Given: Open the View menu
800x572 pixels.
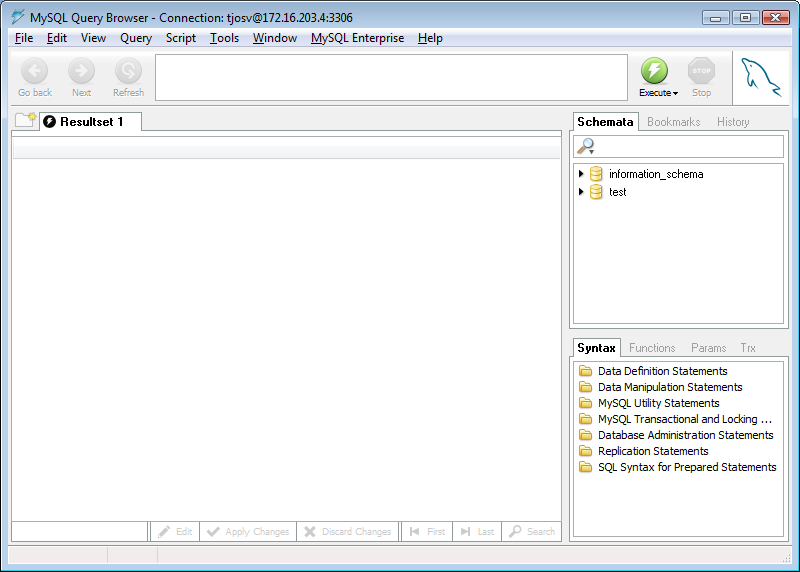Looking at the screenshot, I should [93, 38].
